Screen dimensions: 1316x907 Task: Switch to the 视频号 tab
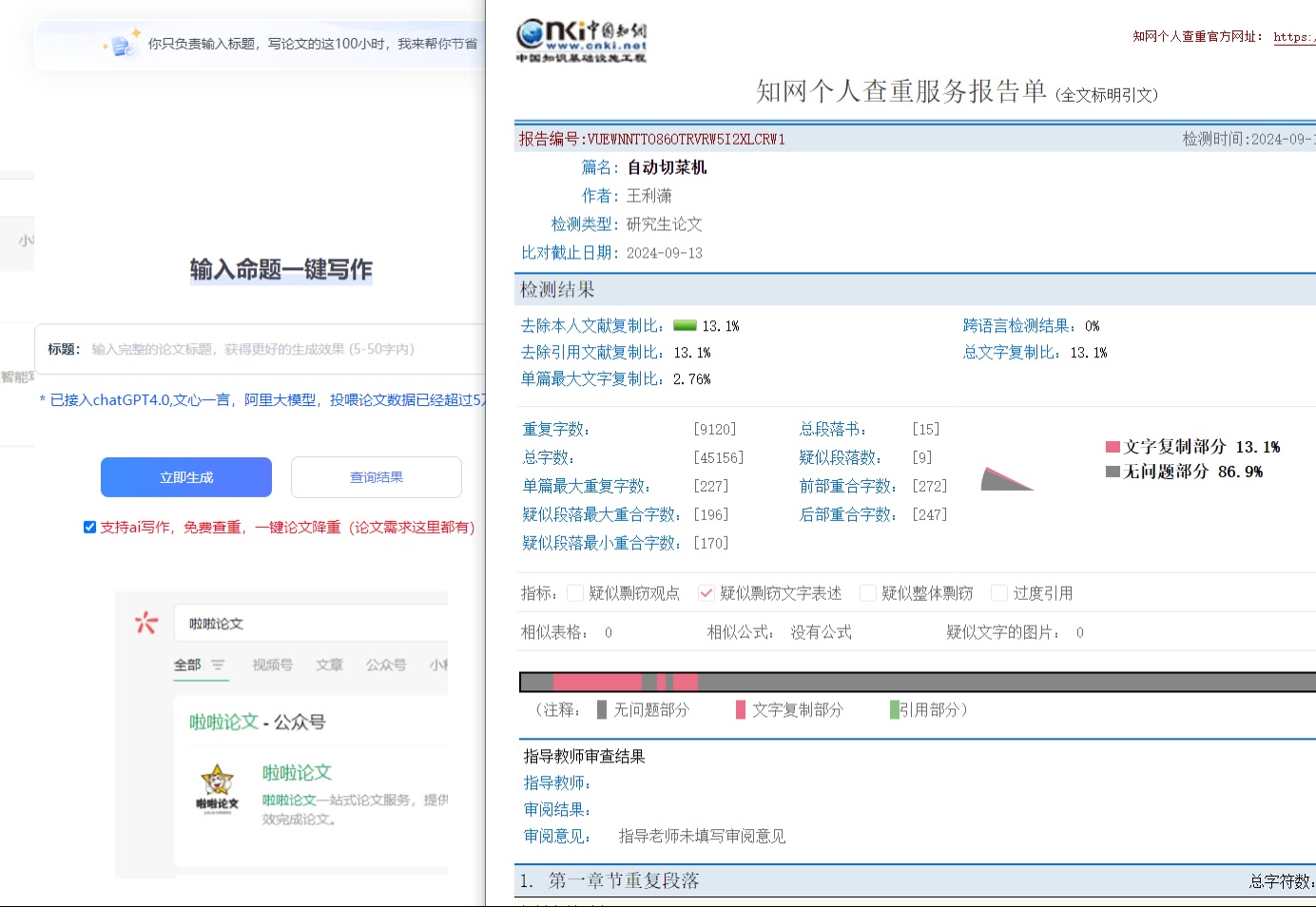(x=272, y=665)
